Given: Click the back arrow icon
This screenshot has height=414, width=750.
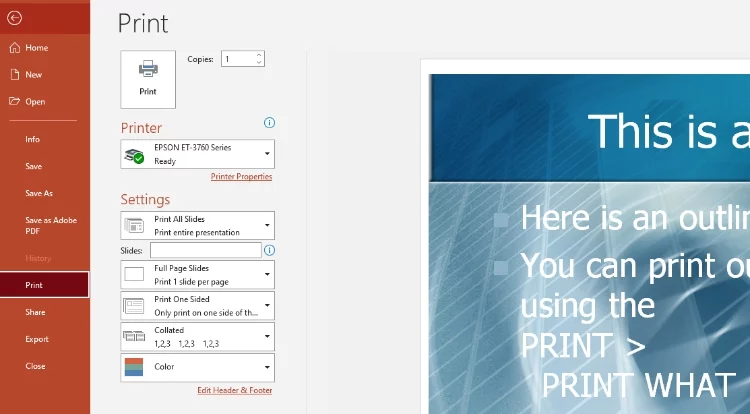Looking at the screenshot, I should click(14, 18).
